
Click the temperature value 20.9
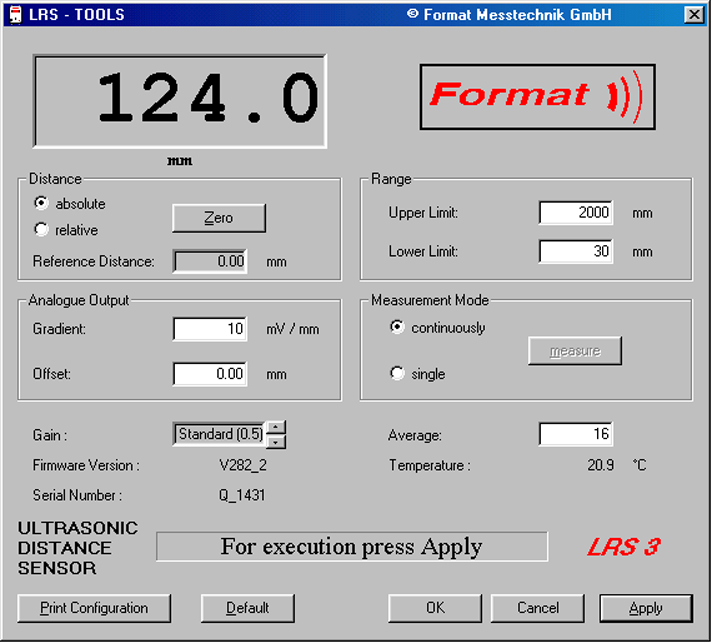click(600, 465)
